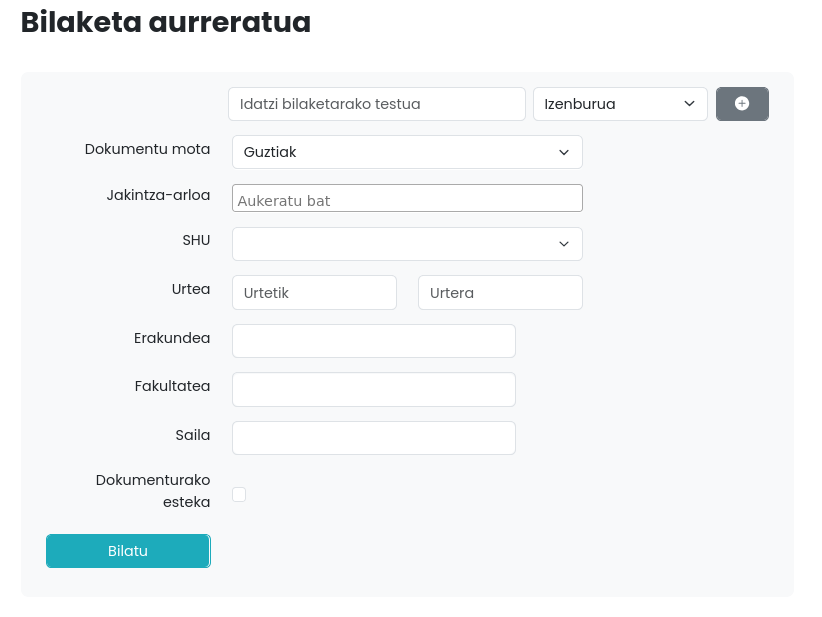Click the Urtetik year input

point(314,293)
